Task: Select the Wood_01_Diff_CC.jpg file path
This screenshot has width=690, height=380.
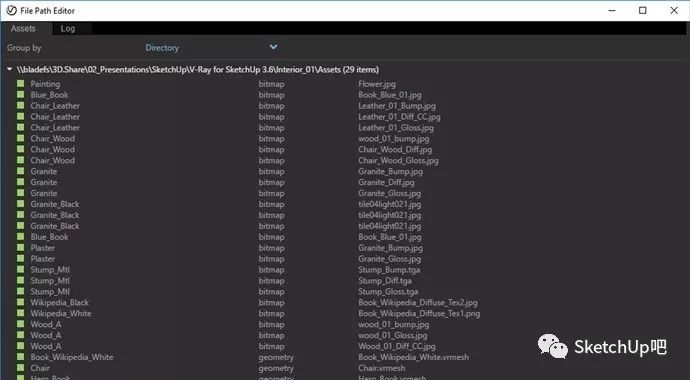Action: pos(396,346)
